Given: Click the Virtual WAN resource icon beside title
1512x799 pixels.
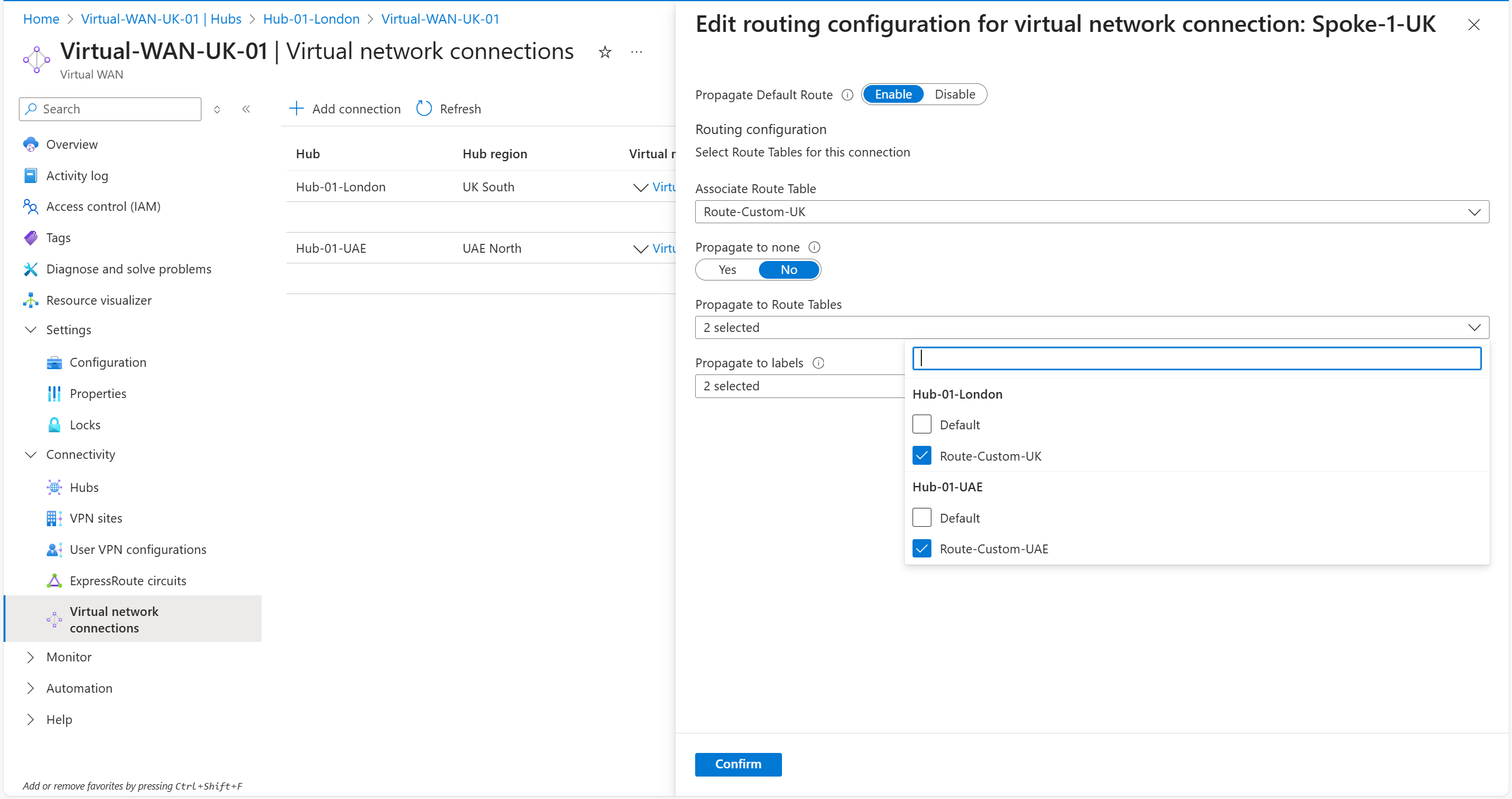Looking at the screenshot, I should coord(37,60).
